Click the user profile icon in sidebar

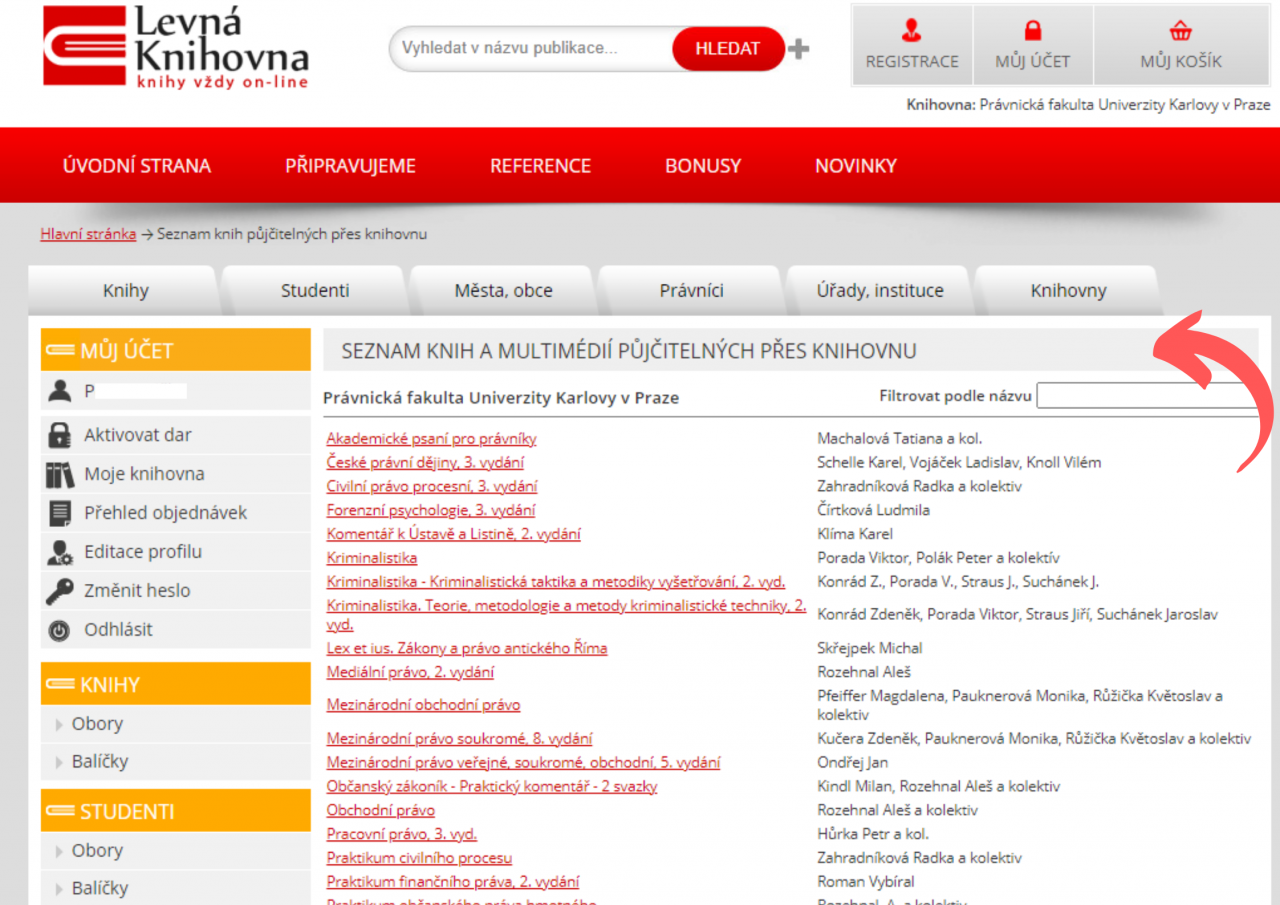(x=60, y=391)
